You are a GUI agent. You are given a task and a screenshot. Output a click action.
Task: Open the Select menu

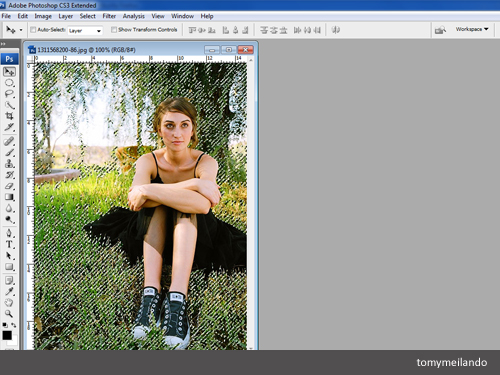tap(88, 16)
